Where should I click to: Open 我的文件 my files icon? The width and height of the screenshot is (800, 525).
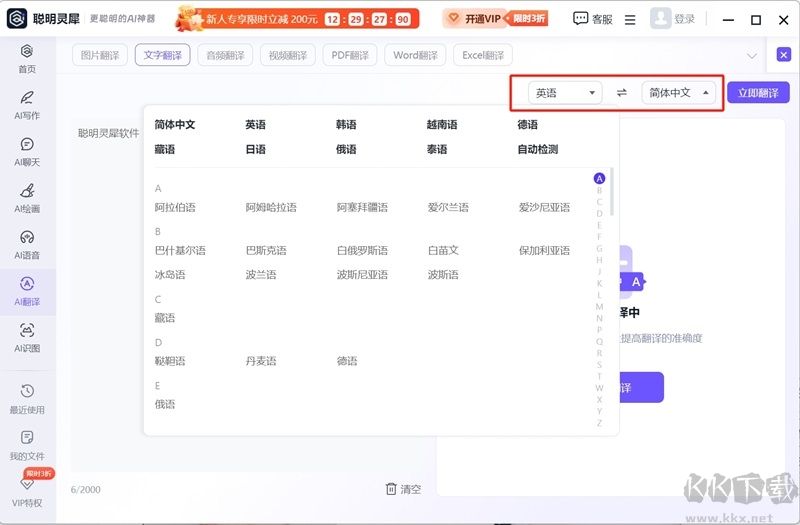click(x=27, y=438)
